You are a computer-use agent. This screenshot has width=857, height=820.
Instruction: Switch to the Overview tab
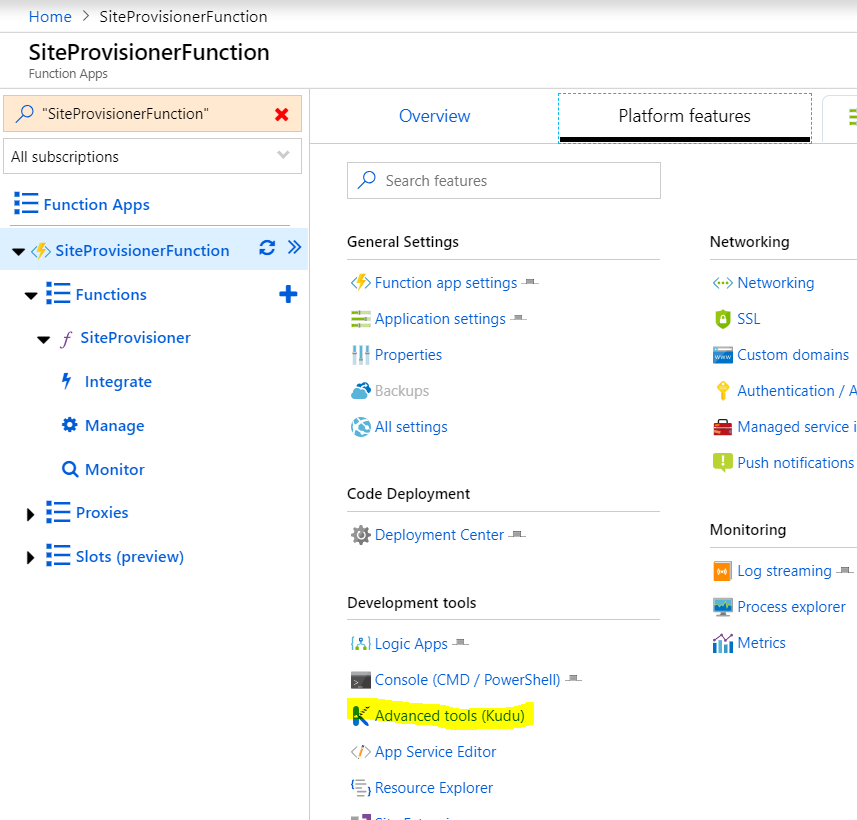[x=435, y=116]
